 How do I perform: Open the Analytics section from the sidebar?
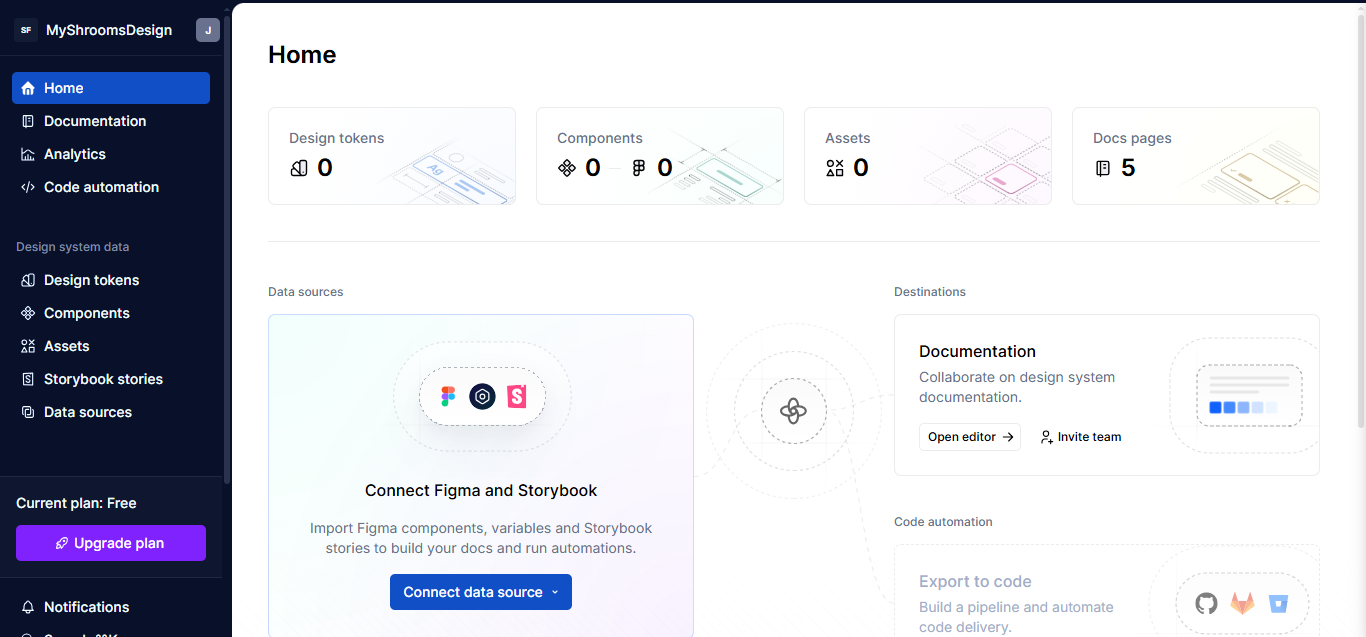pyautogui.click(x=75, y=154)
